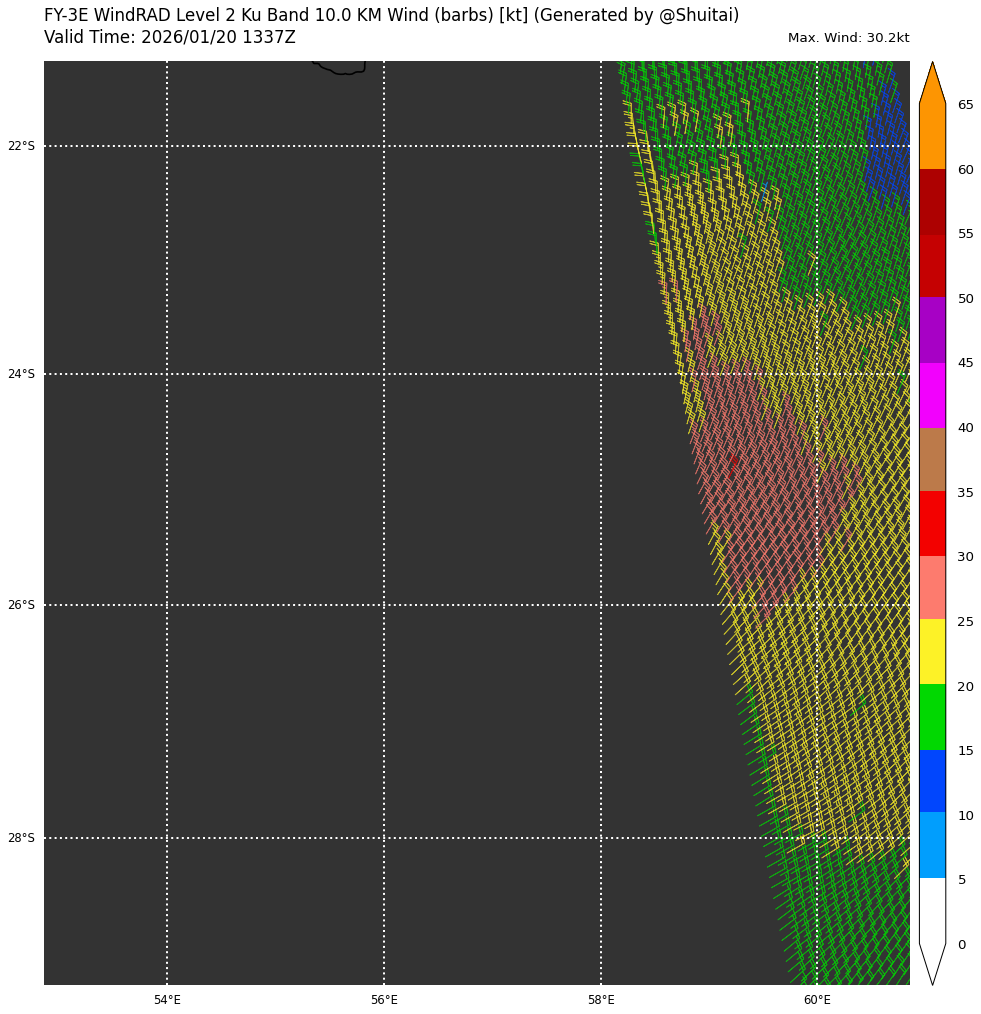Click the purple 45–50 kt colorbar segment

coord(932,330)
